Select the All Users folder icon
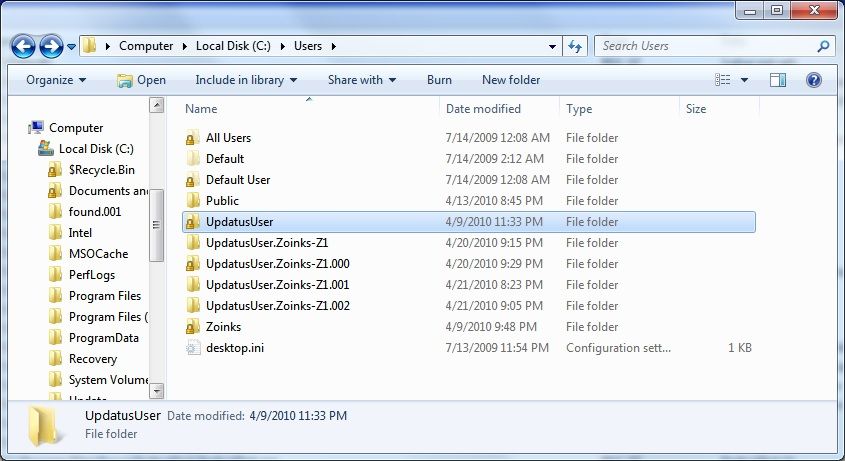The width and height of the screenshot is (845, 461). click(x=192, y=138)
